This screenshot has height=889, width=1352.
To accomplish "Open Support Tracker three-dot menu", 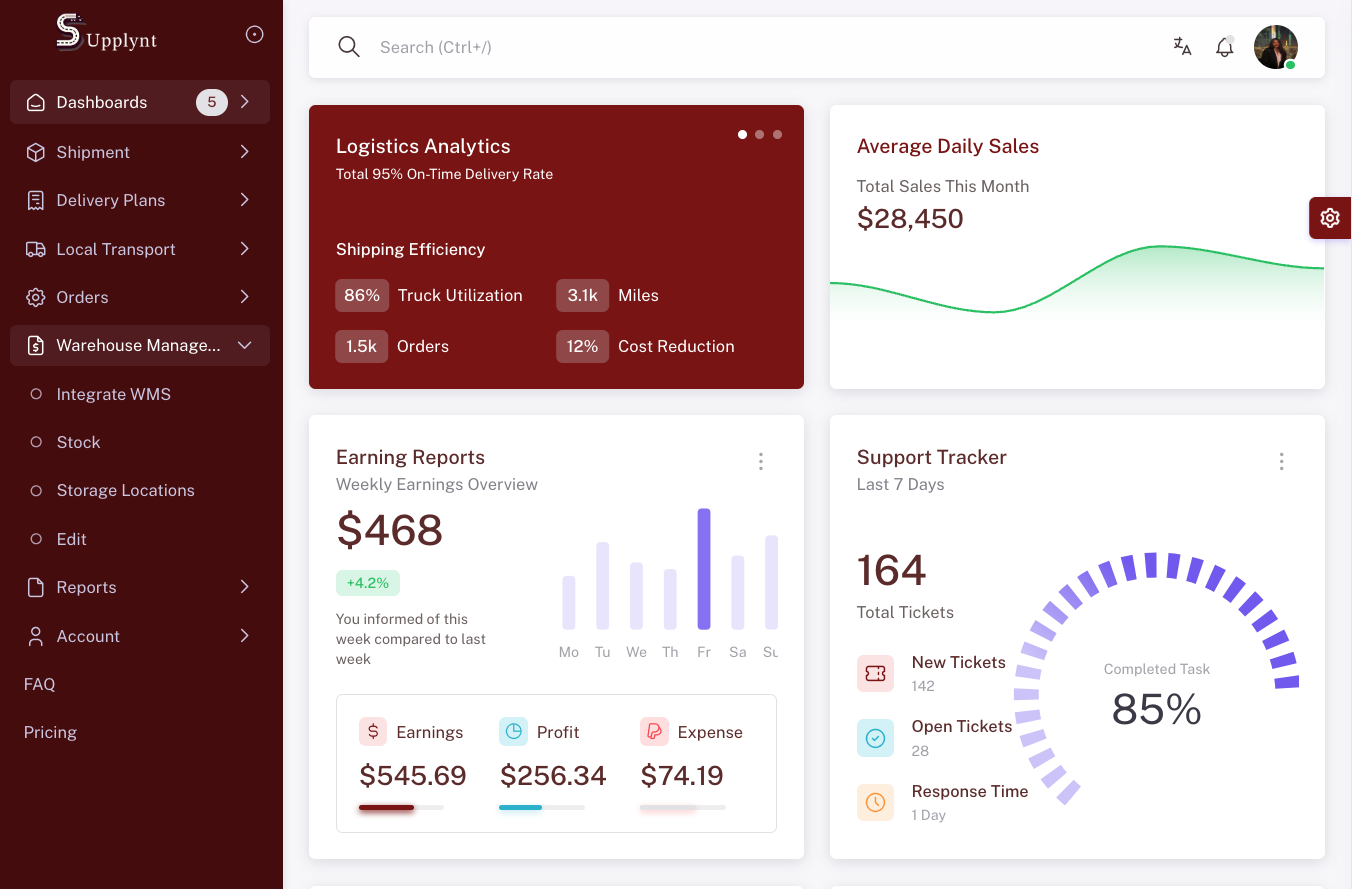I will click(x=1282, y=461).
